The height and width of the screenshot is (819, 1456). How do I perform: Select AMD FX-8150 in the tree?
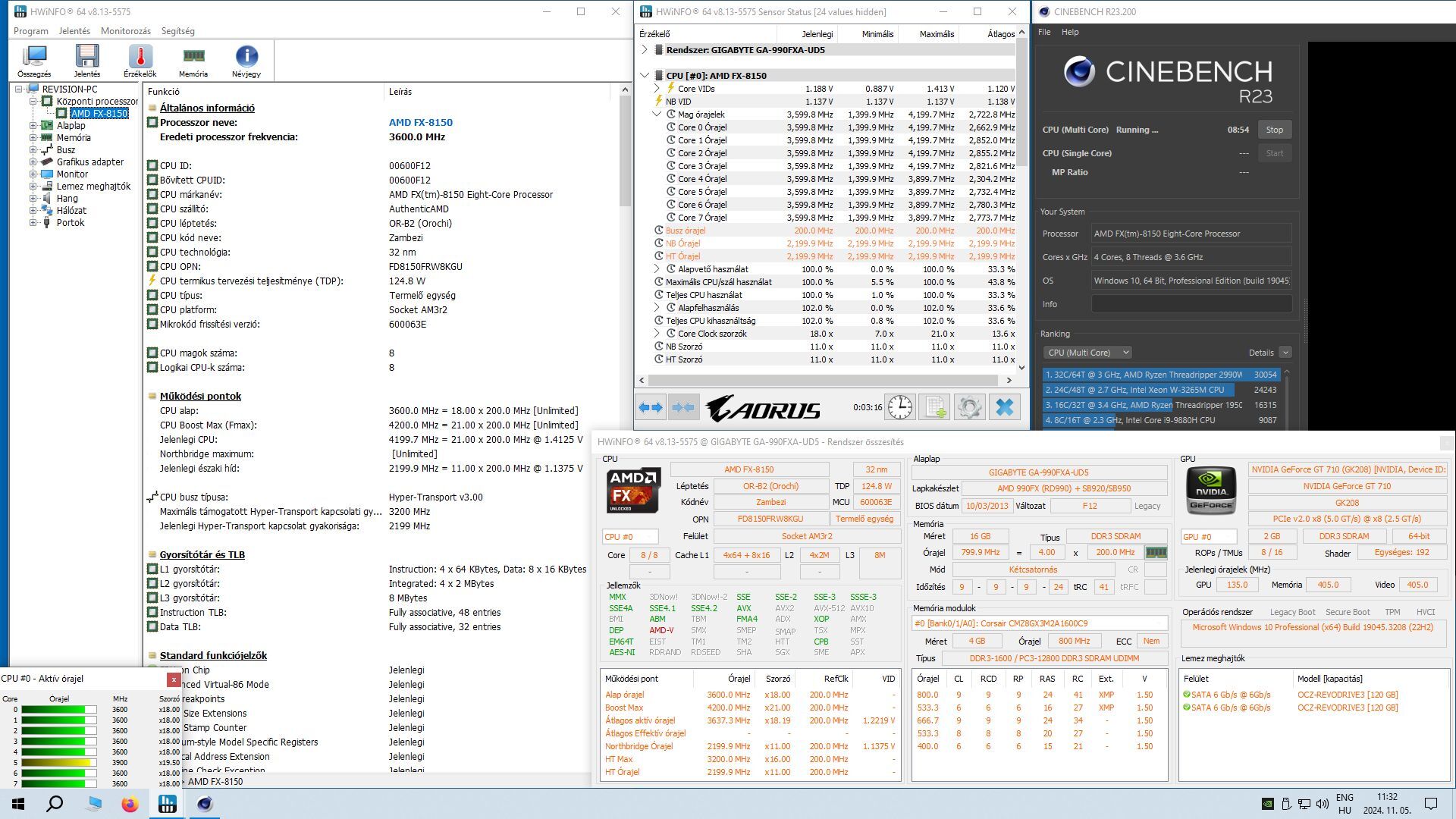(99, 114)
